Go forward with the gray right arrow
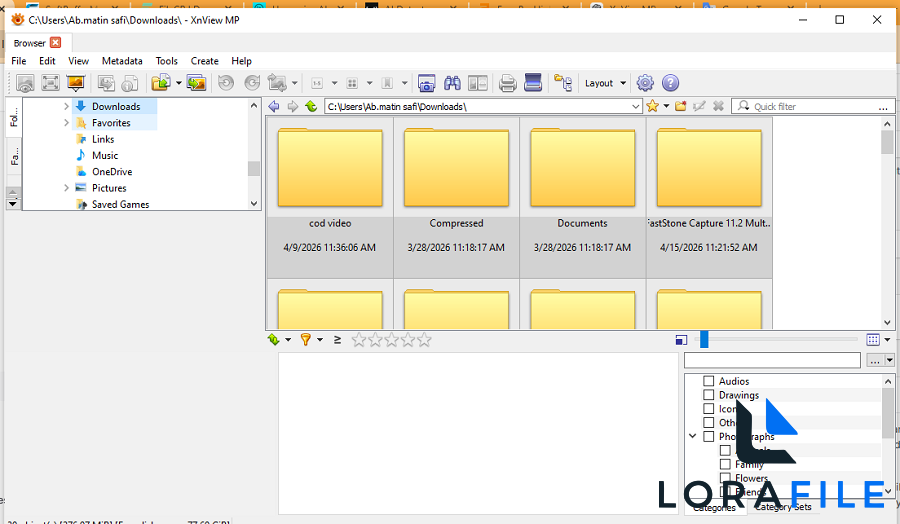Viewport: 900px width, 524px height. tap(293, 106)
